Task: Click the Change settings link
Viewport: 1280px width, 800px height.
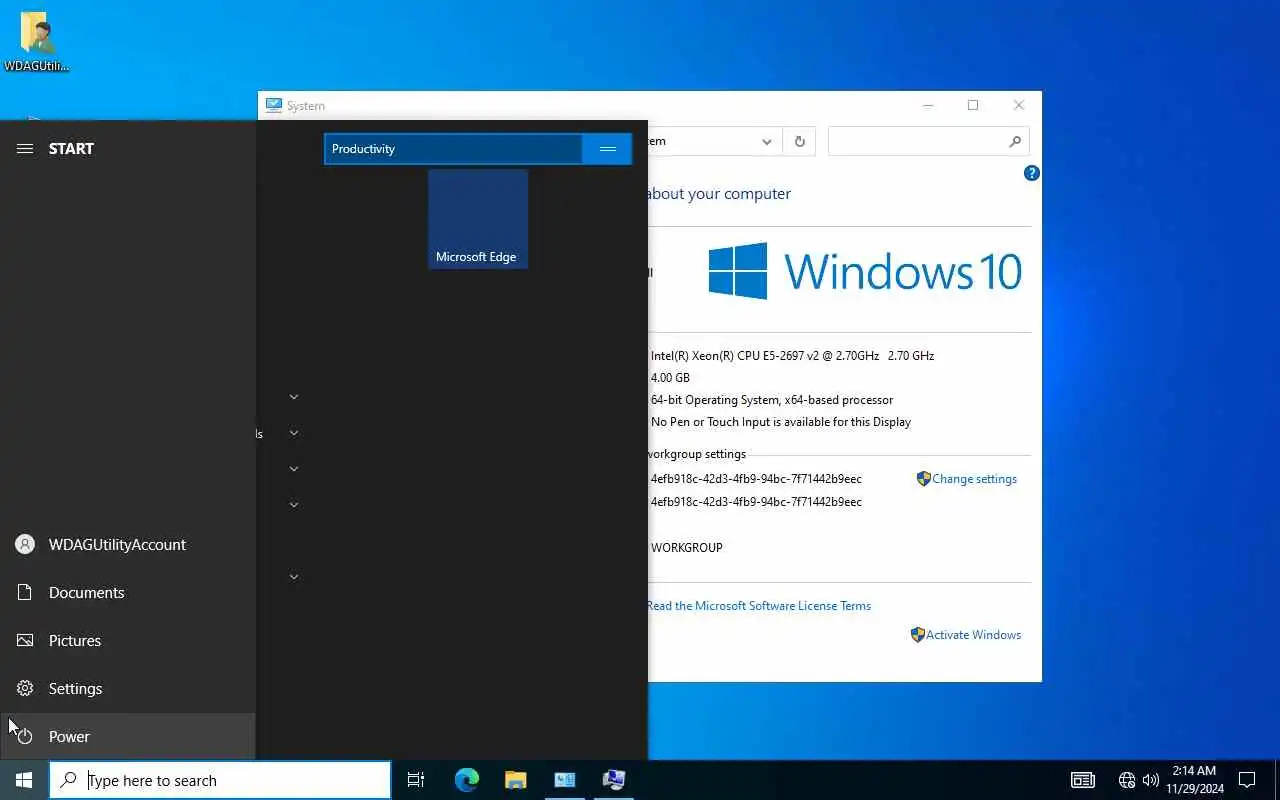Action: pyautogui.click(x=974, y=479)
